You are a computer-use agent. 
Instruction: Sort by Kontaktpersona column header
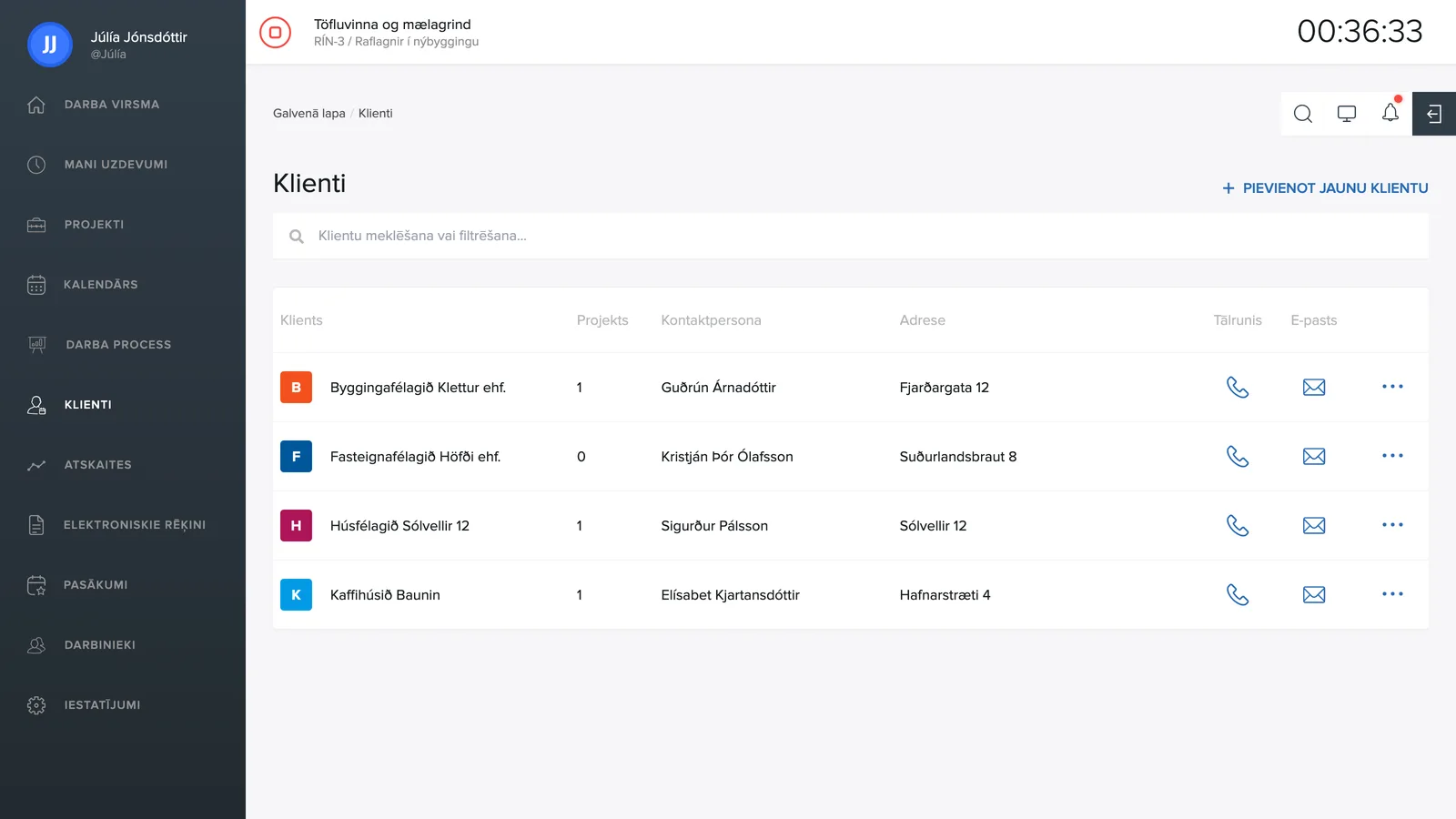[x=711, y=320]
